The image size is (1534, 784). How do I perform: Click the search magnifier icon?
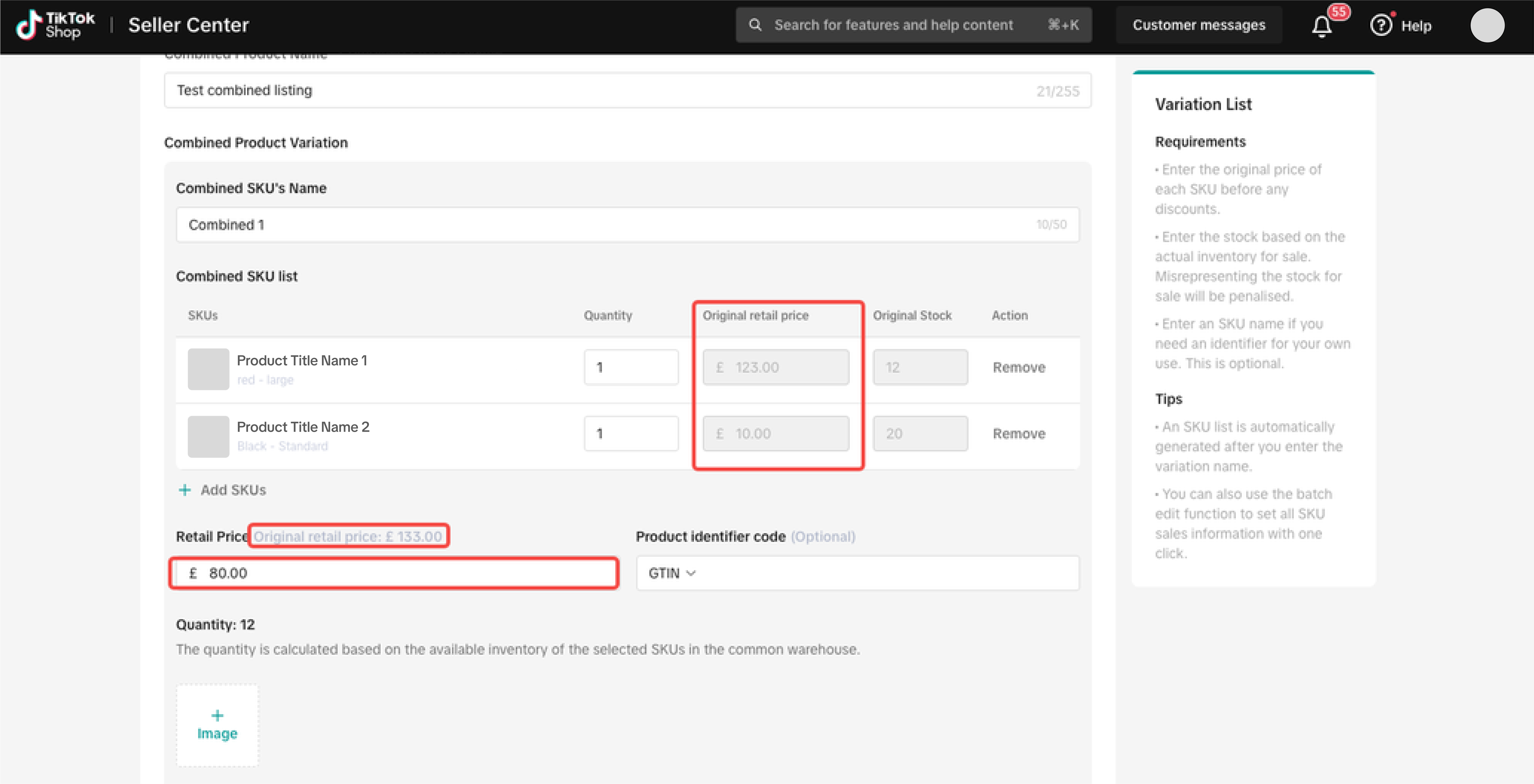[755, 25]
